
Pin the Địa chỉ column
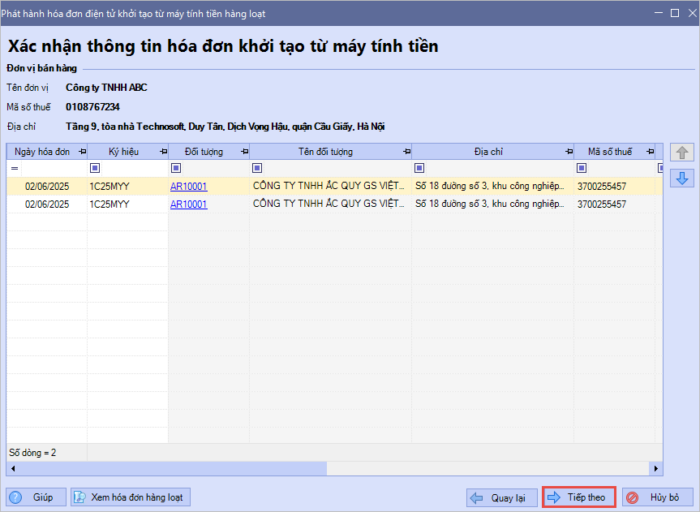click(x=567, y=152)
